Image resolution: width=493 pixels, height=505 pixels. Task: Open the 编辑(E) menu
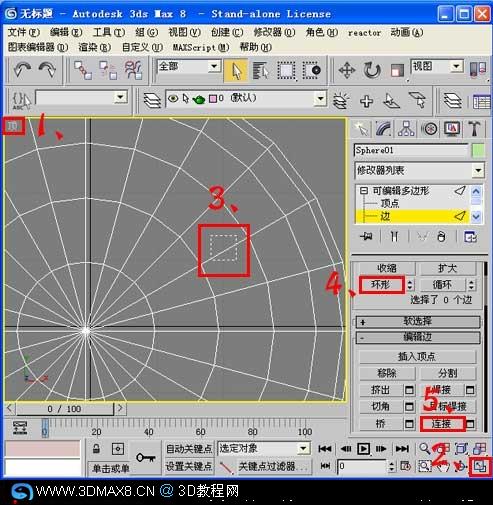[66, 32]
